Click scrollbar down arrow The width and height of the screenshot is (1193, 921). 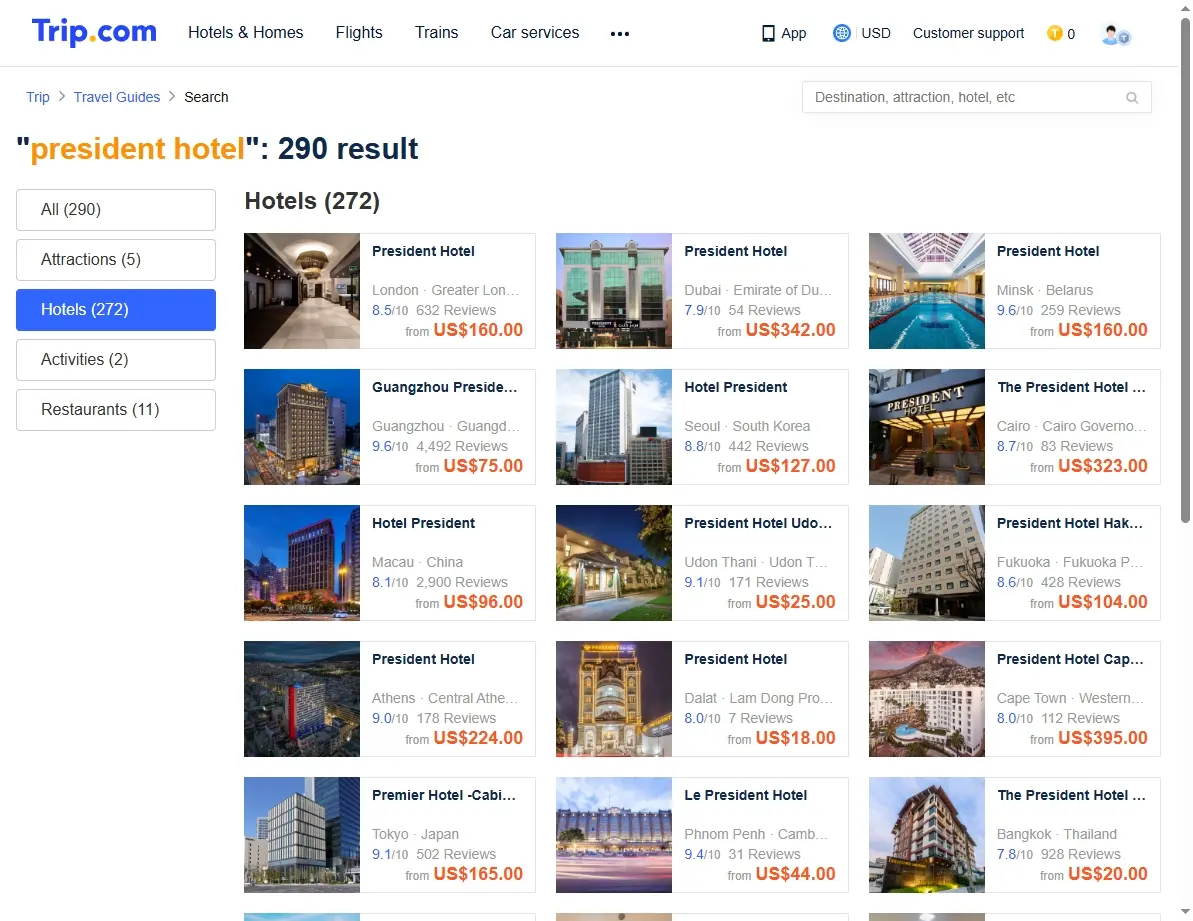coord(1185,911)
